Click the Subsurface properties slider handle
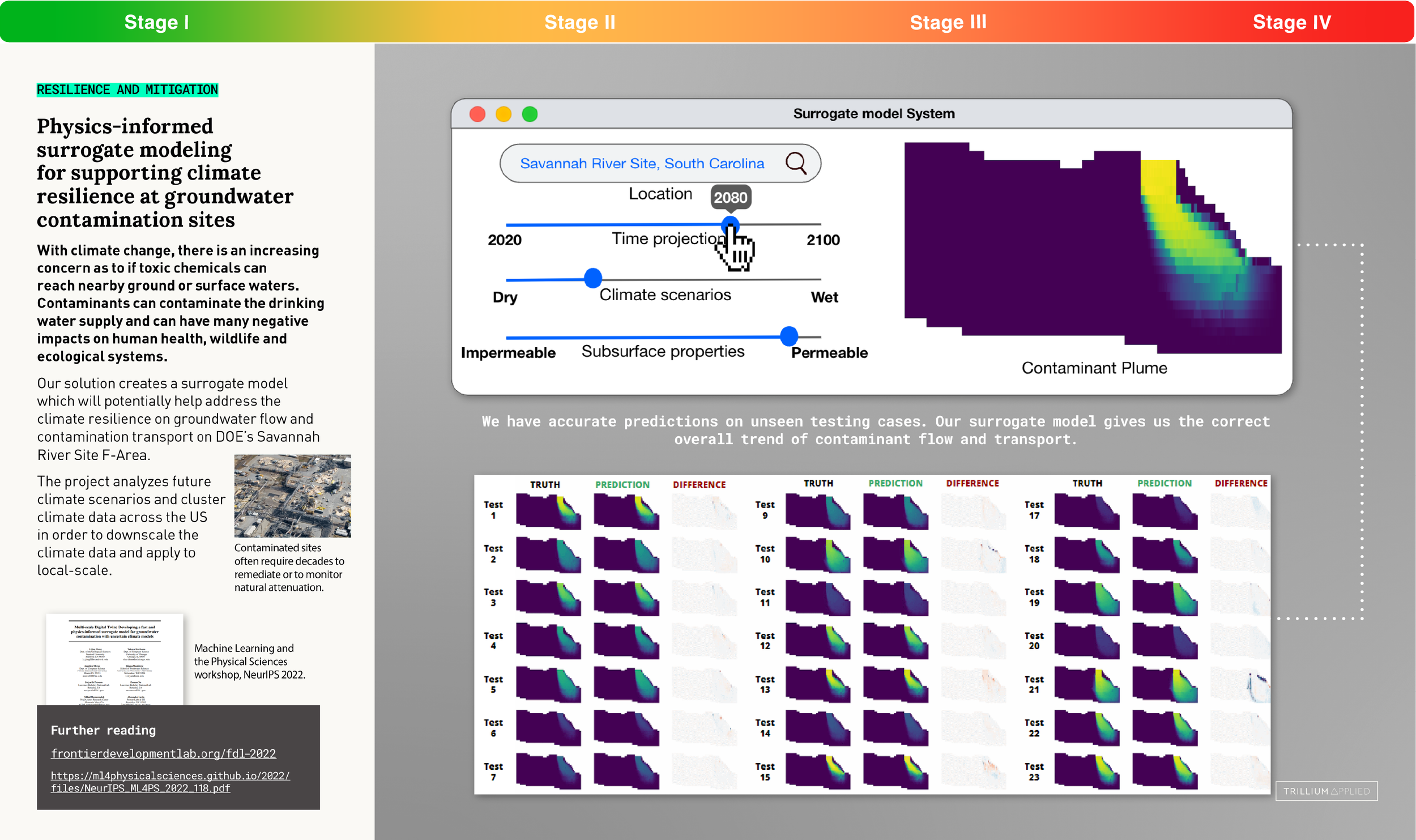This screenshot has height=840, width=1416. pyautogui.click(x=789, y=336)
